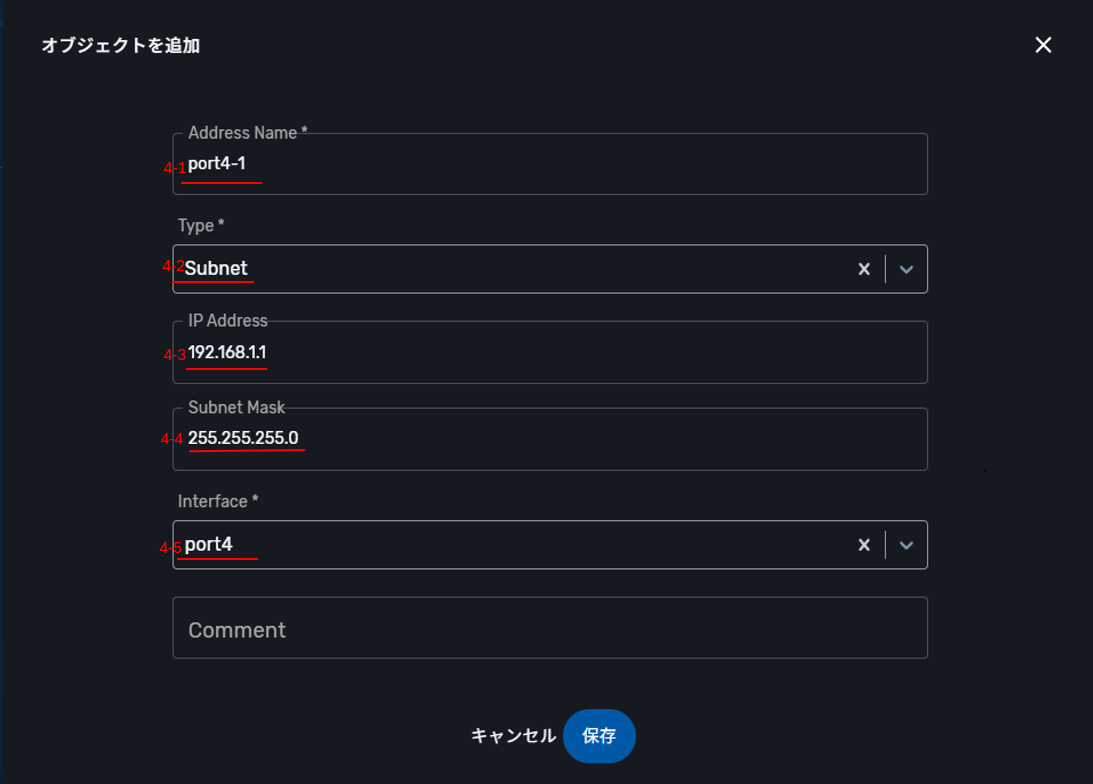Clear the Interface selection (port4)
Image resolution: width=1093 pixels, height=784 pixels.
(864, 545)
